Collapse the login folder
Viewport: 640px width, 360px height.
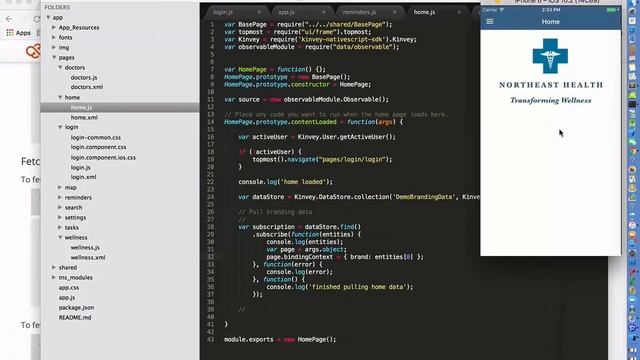(x=60, y=127)
